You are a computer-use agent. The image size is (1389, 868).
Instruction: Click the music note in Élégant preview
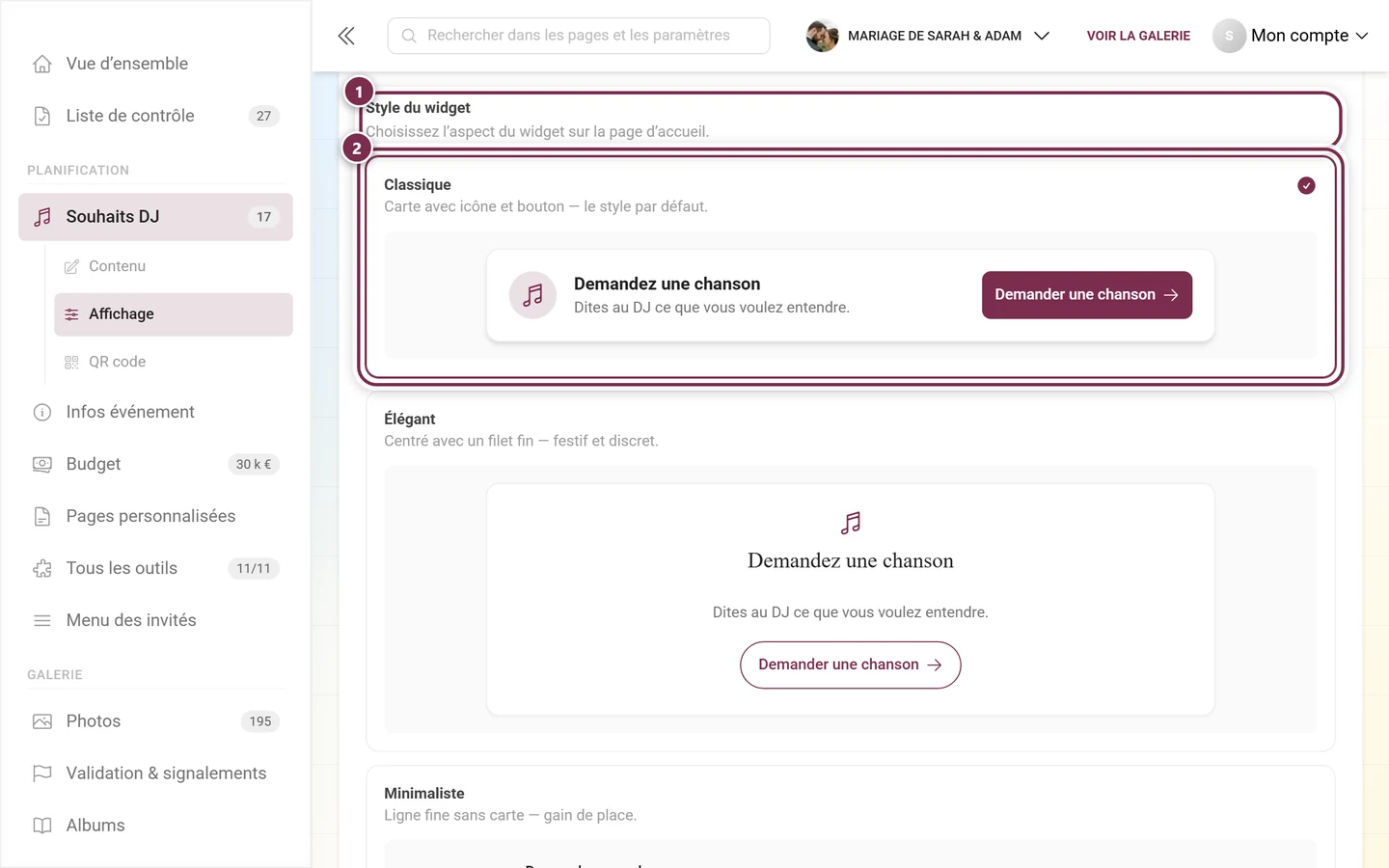pyautogui.click(x=851, y=523)
